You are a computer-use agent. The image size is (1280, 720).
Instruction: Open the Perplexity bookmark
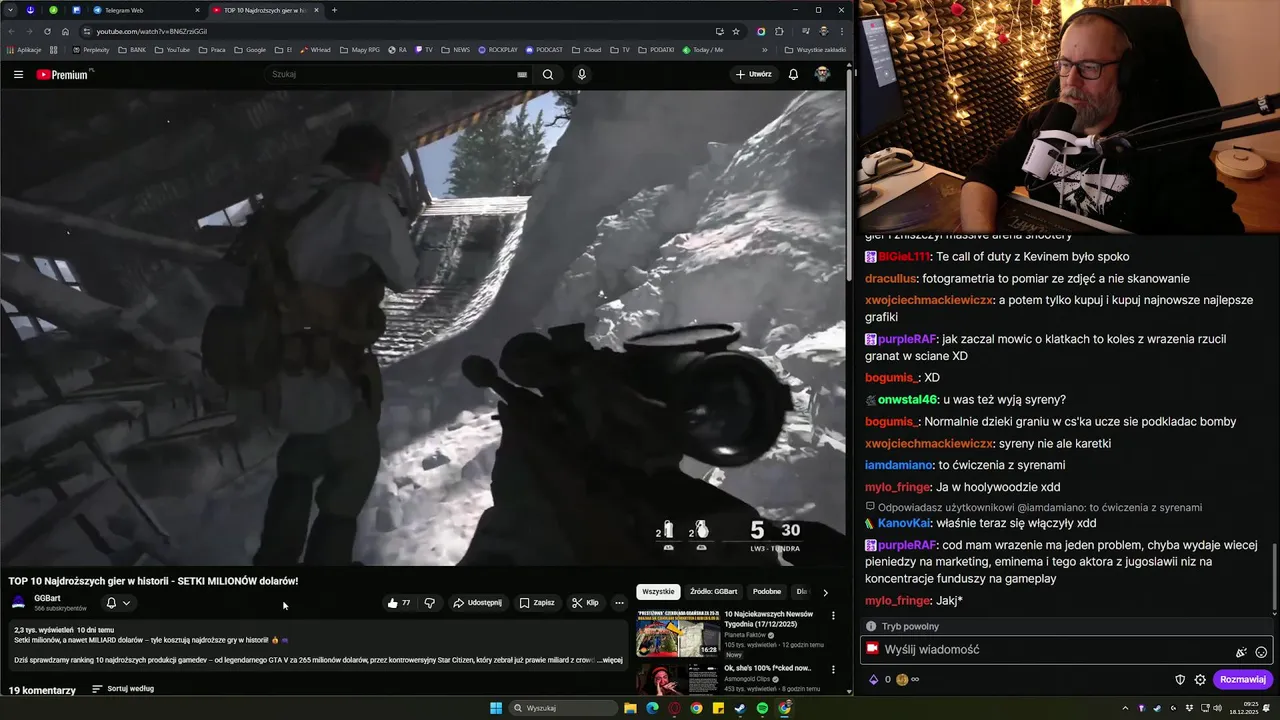point(91,49)
